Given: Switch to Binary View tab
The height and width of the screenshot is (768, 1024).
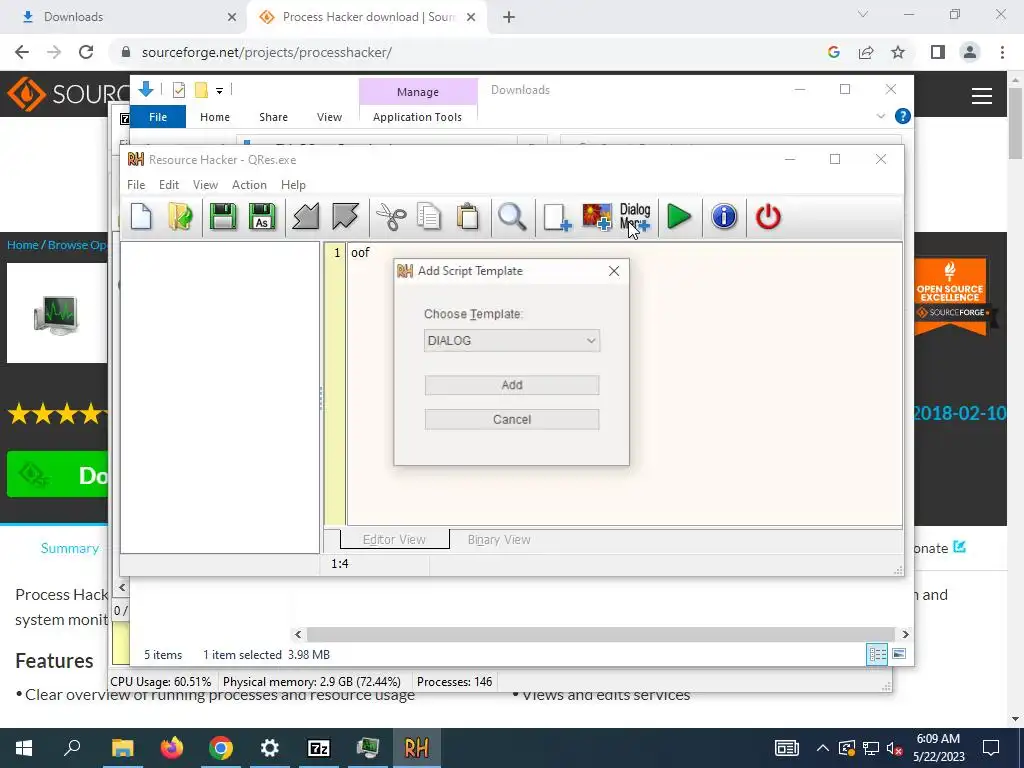Looking at the screenshot, I should click(499, 539).
